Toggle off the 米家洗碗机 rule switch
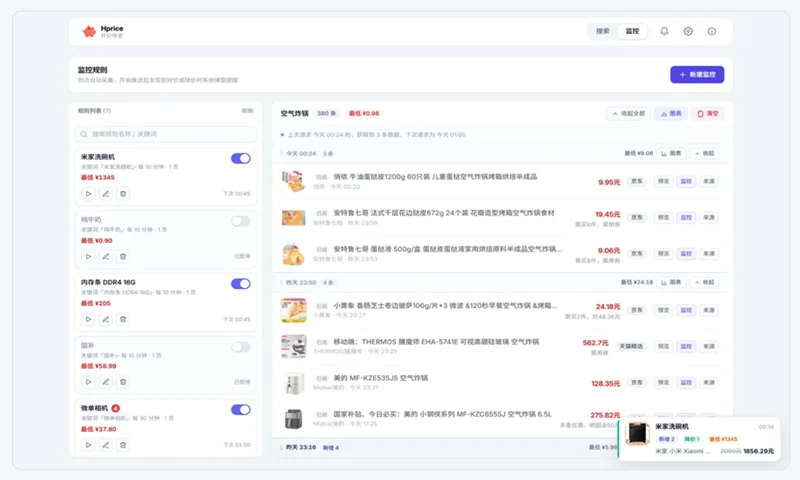This screenshot has width=800, height=480. 241,159
